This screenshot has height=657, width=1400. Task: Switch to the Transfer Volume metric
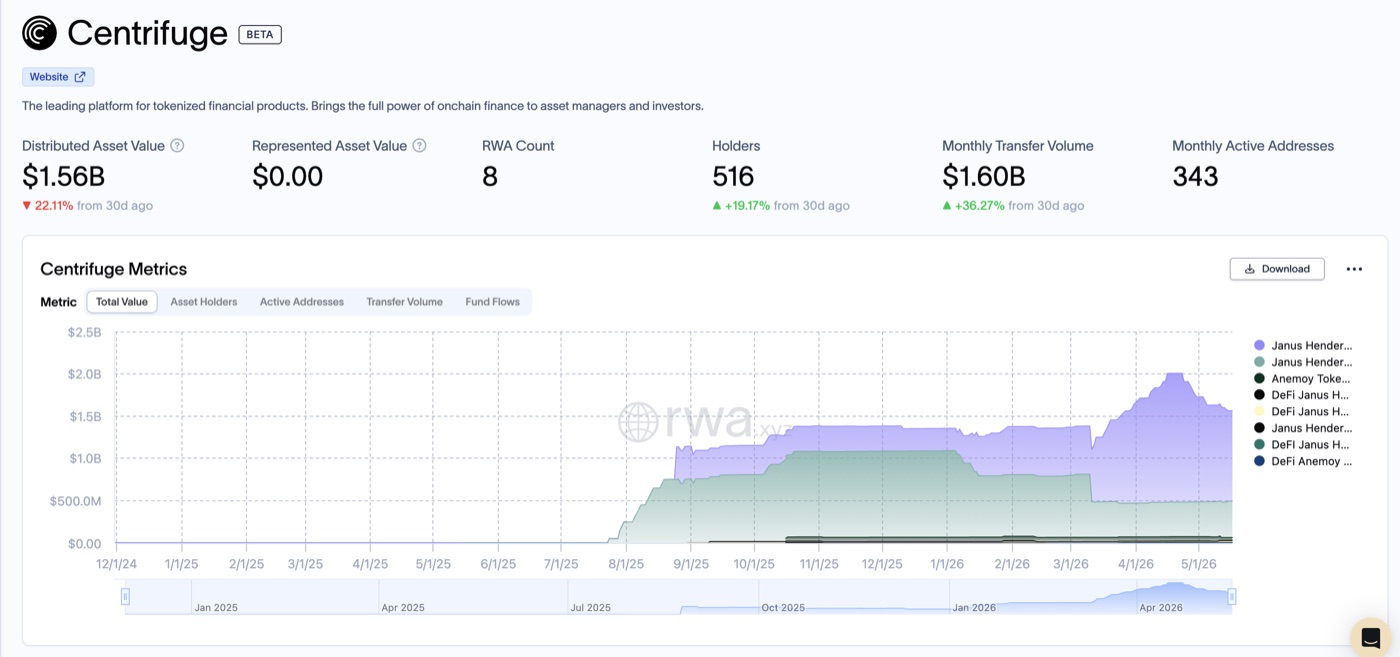(404, 302)
